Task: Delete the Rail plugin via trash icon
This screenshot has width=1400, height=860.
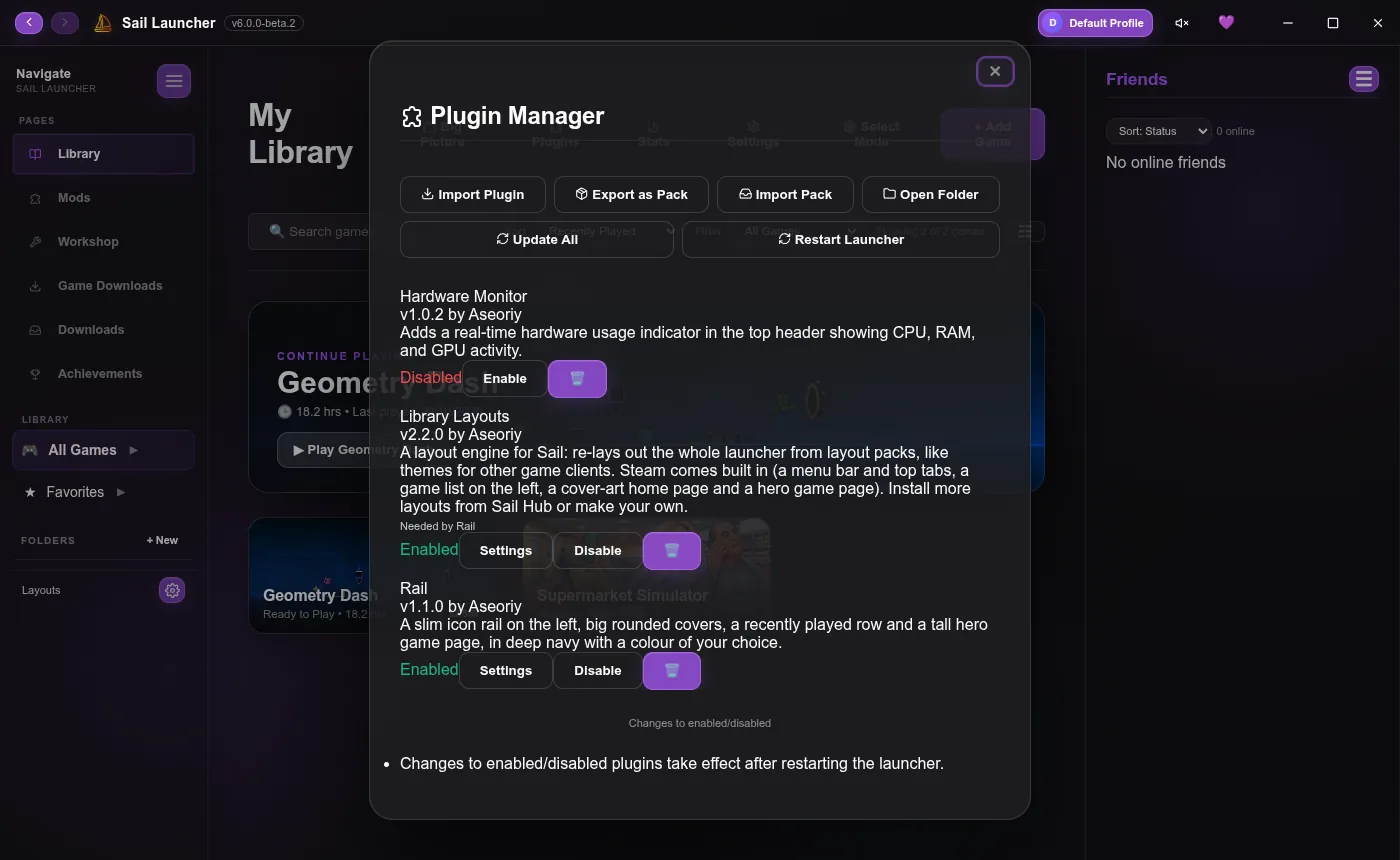Action: pos(672,671)
